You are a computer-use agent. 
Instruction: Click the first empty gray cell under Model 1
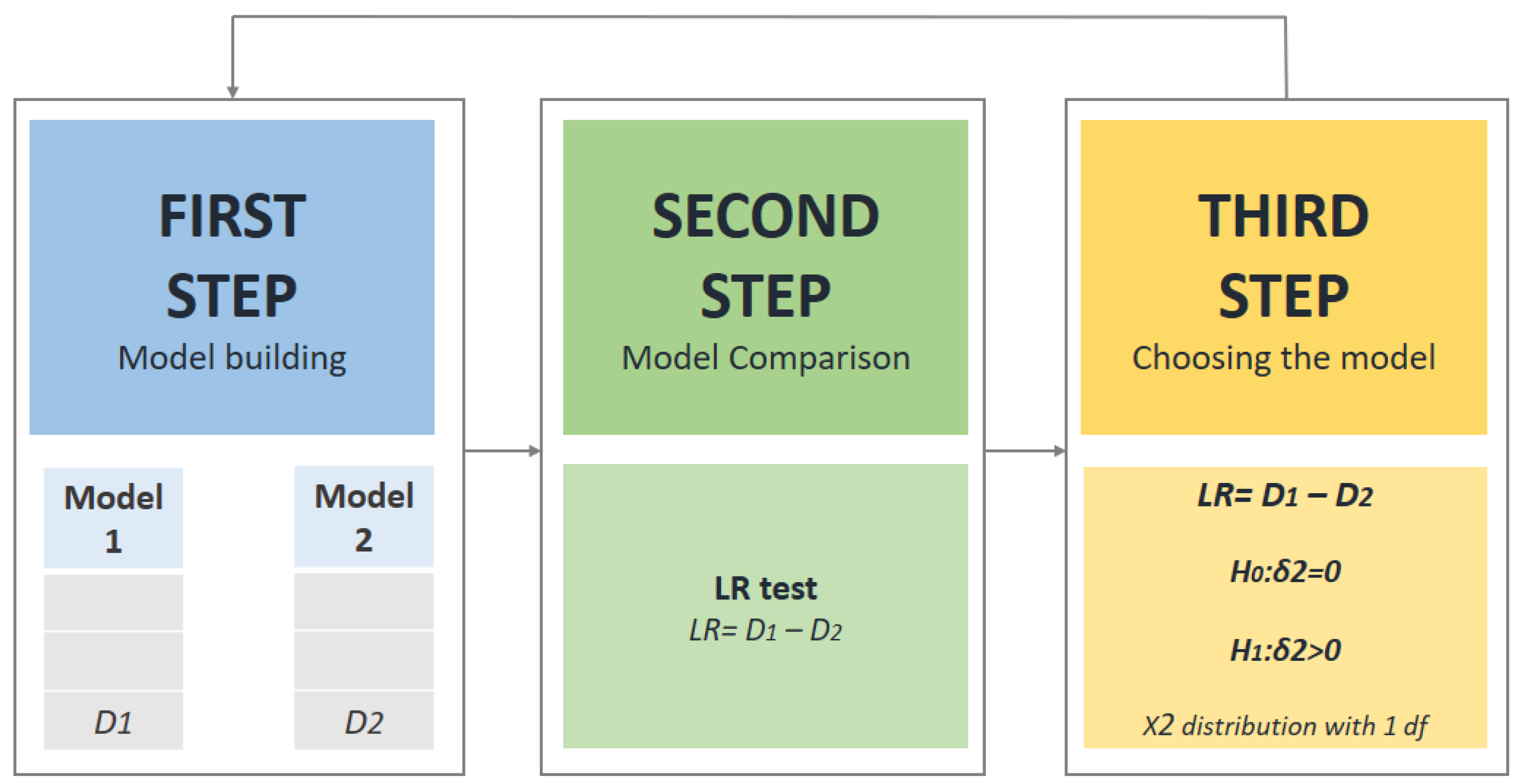click(x=113, y=602)
